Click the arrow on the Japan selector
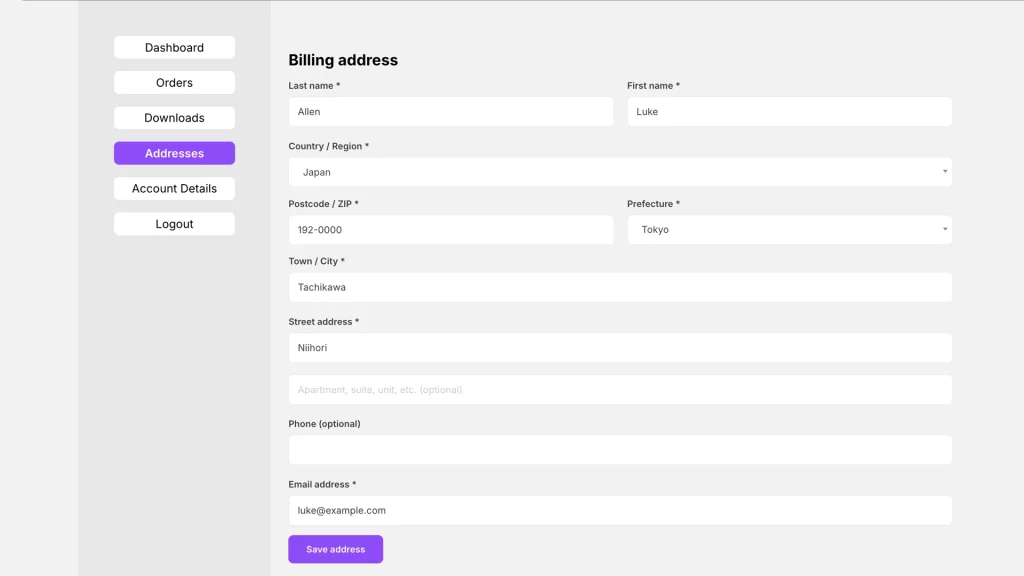1024x576 pixels. pyautogui.click(x=944, y=172)
